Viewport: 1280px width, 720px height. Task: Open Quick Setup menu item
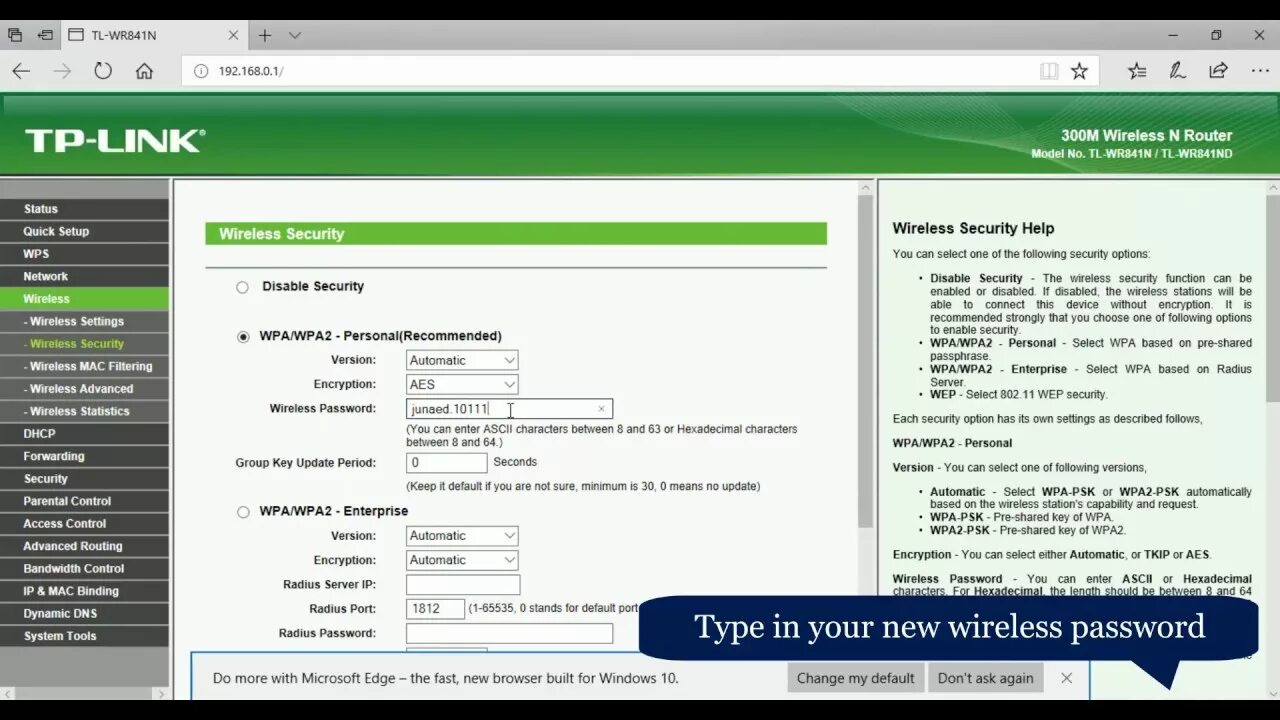tap(84, 231)
